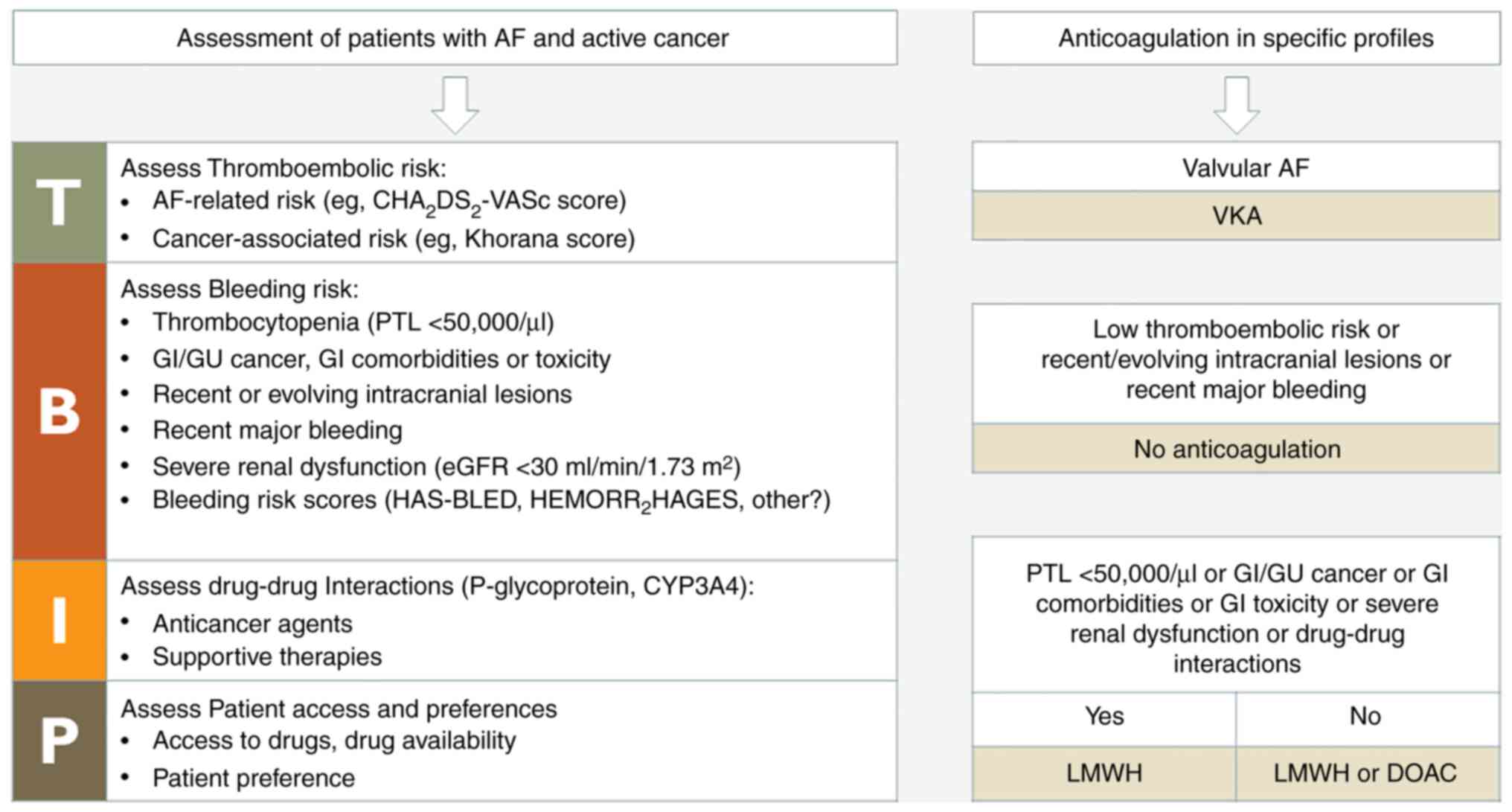Choose the No cell beside Yes
1512x812 pixels.
coord(1365,716)
